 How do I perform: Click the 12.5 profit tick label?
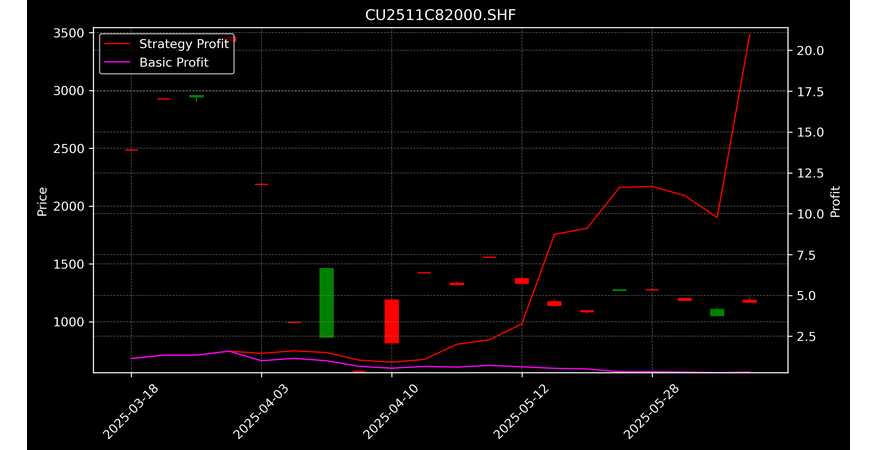[x=810, y=173]
